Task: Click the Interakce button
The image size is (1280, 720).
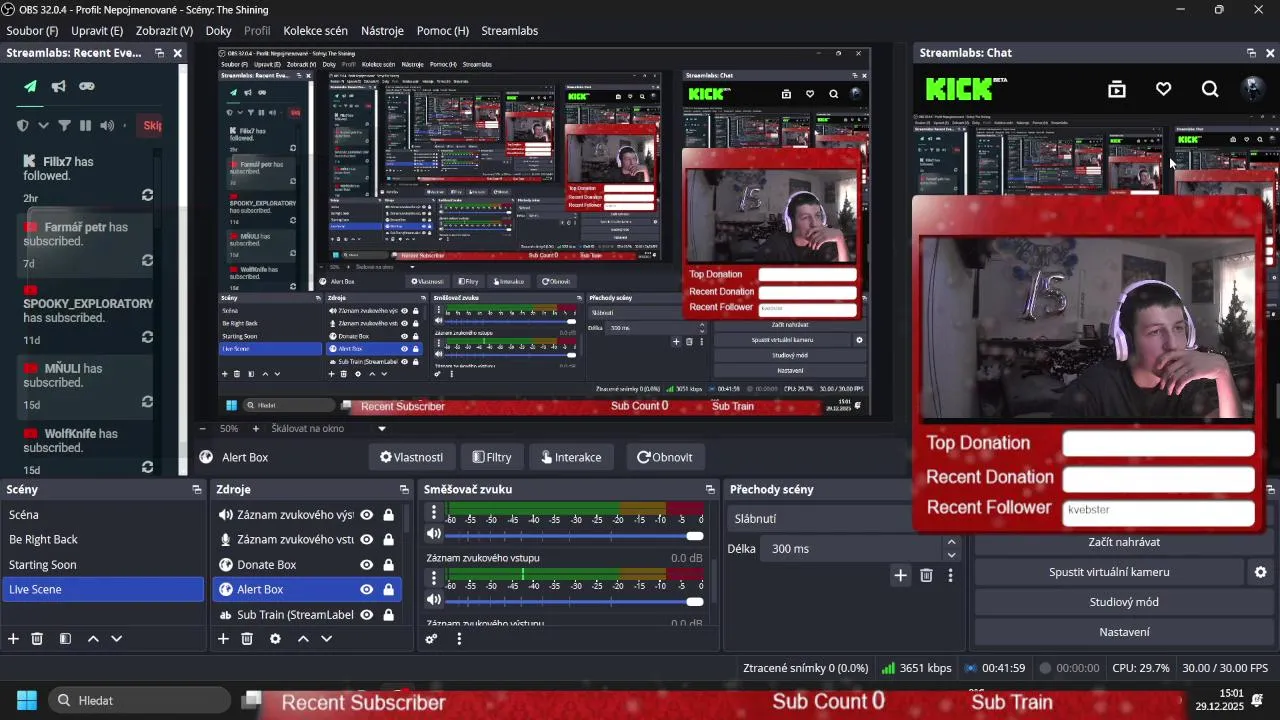Action: pyautogui.click(x=571, y=457)
